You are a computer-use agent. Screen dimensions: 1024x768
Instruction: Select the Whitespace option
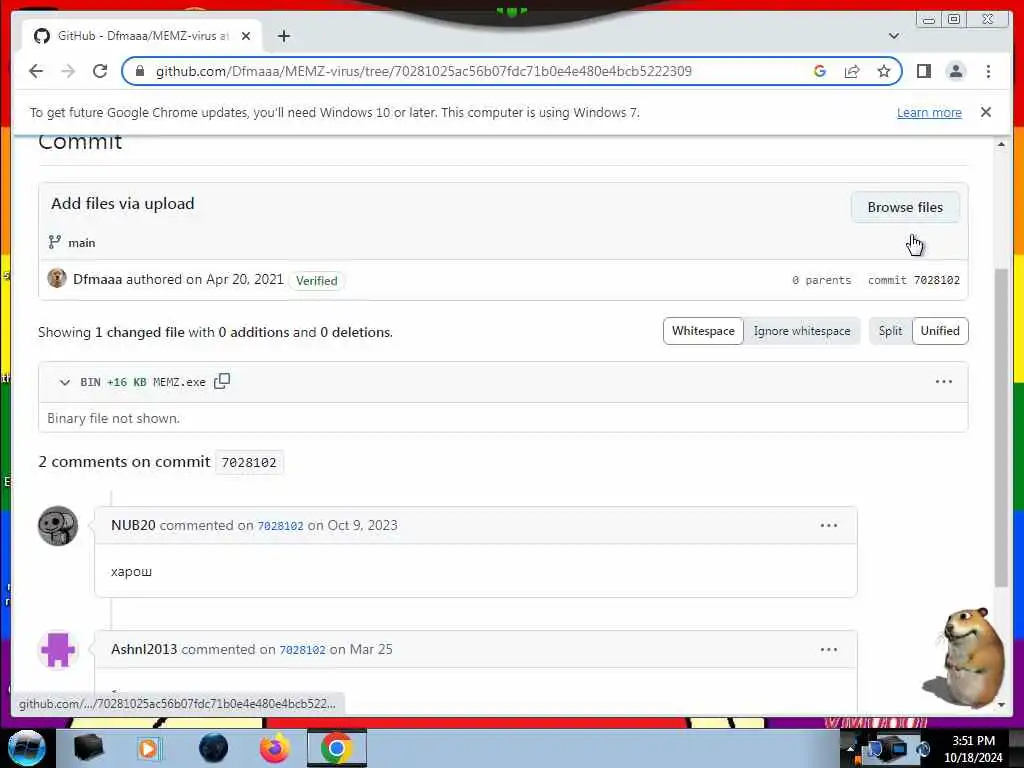703,331
